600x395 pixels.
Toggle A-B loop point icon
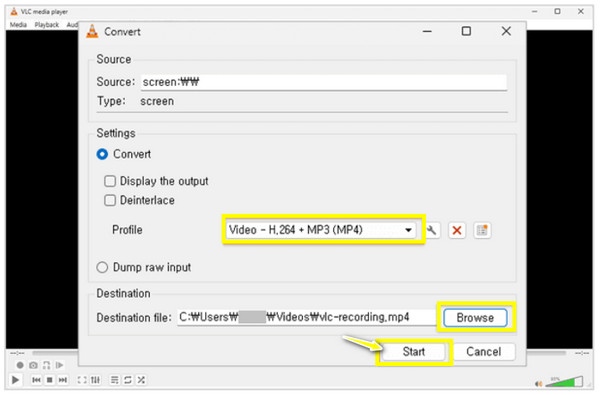tap(46, 365)
